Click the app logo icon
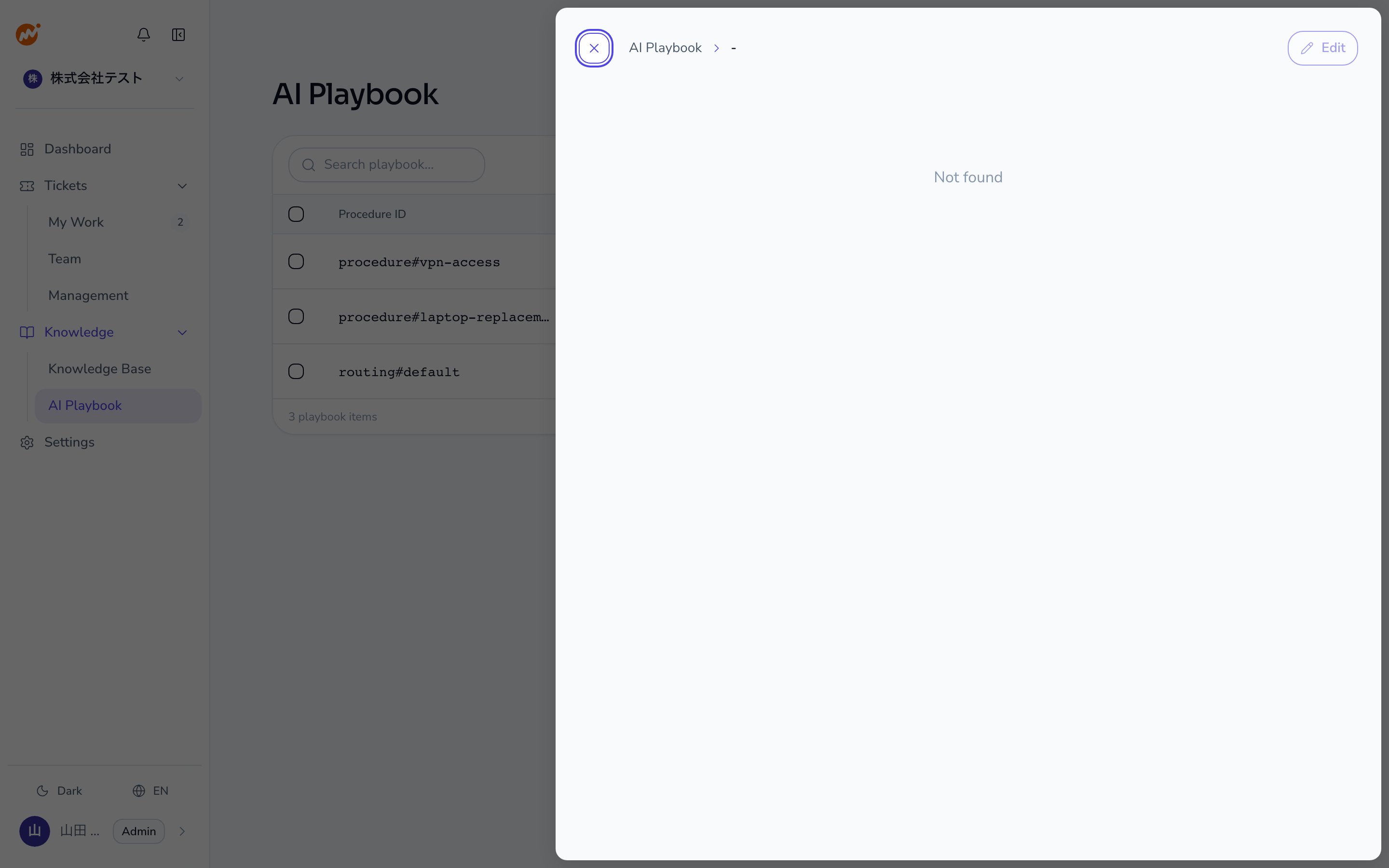 pos(27,34)
